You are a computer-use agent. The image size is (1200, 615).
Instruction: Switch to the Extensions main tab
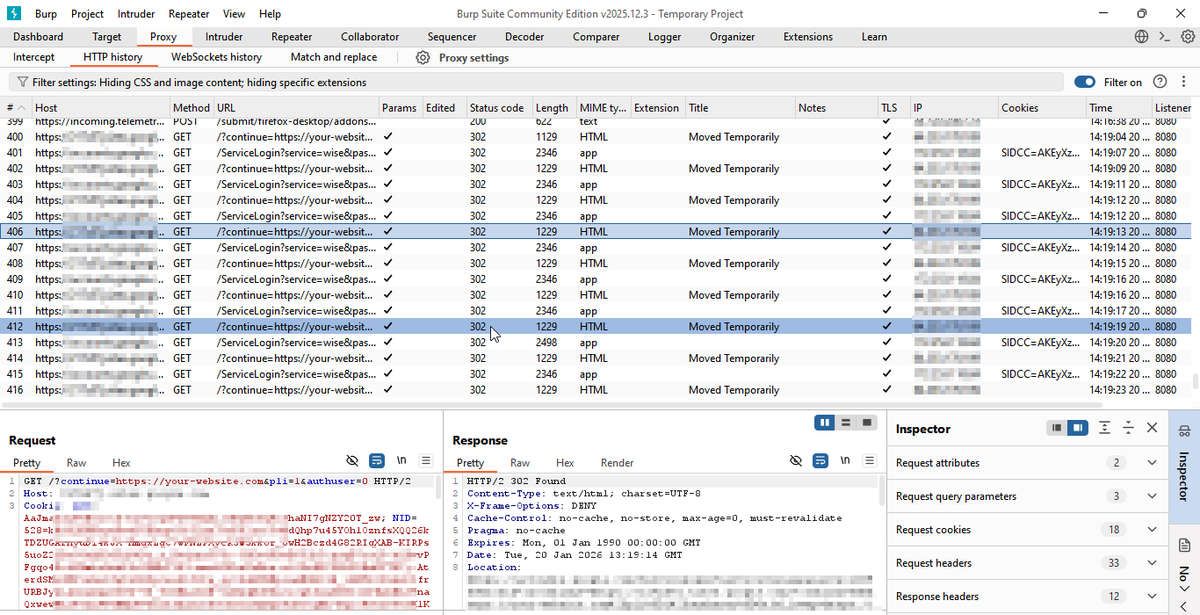808,37
